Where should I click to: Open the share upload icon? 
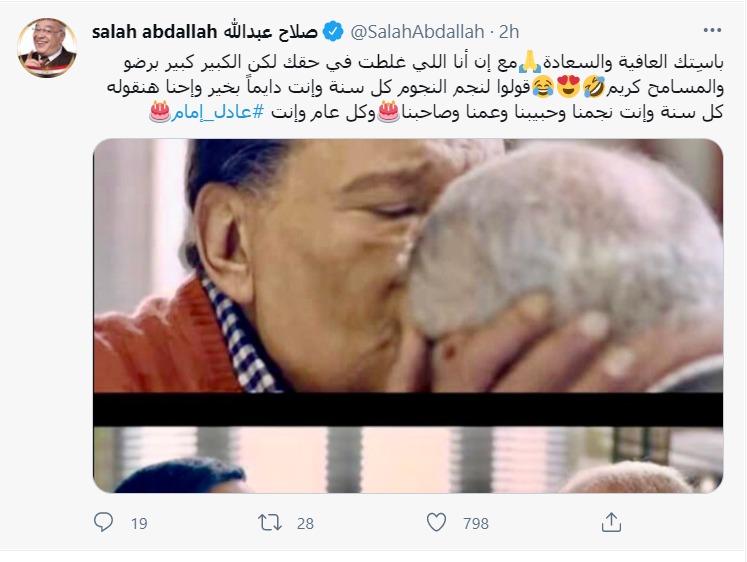[x=611, y=522]
